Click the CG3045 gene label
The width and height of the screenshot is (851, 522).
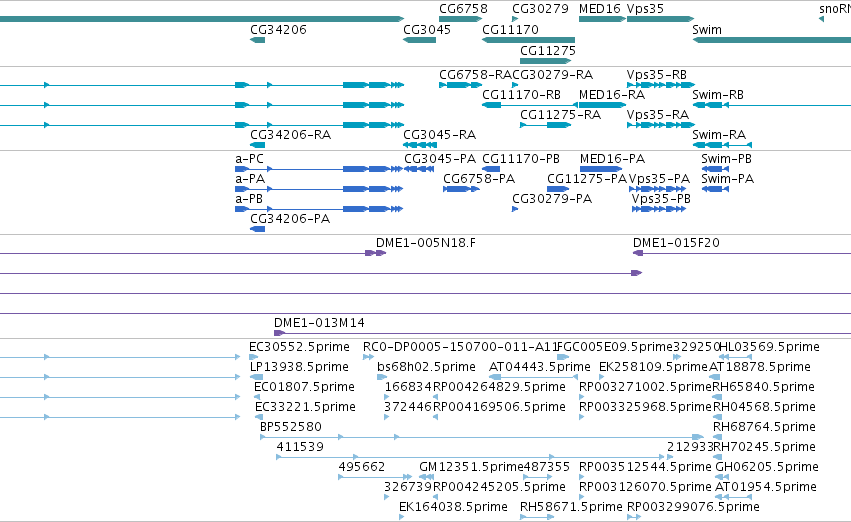[x=427, y=30]
